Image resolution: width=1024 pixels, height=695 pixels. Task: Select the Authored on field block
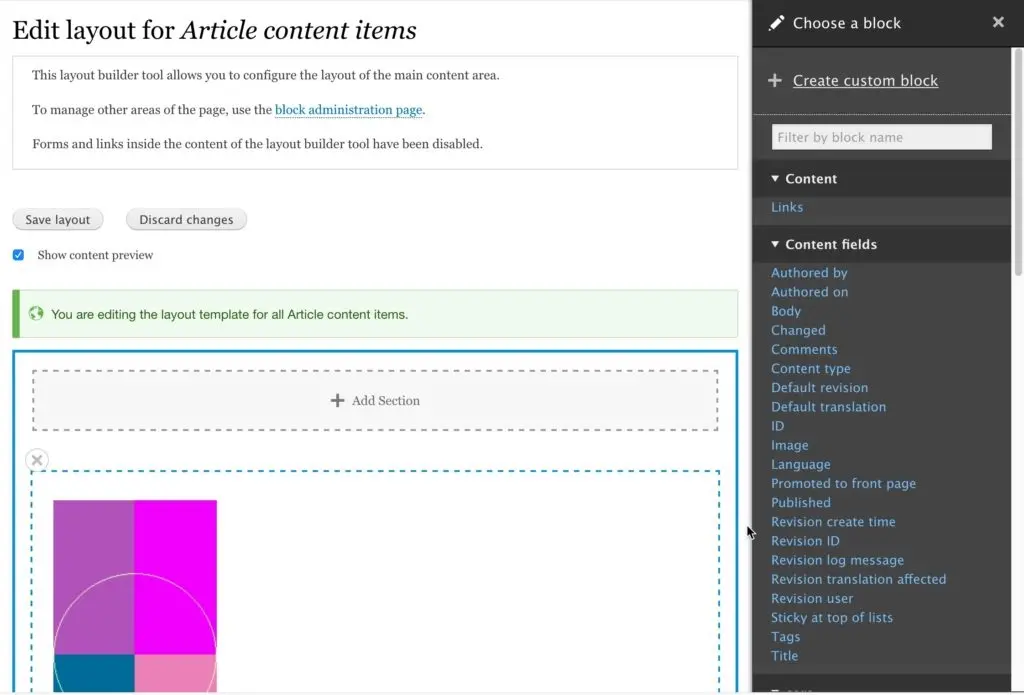tap(809, 292)
